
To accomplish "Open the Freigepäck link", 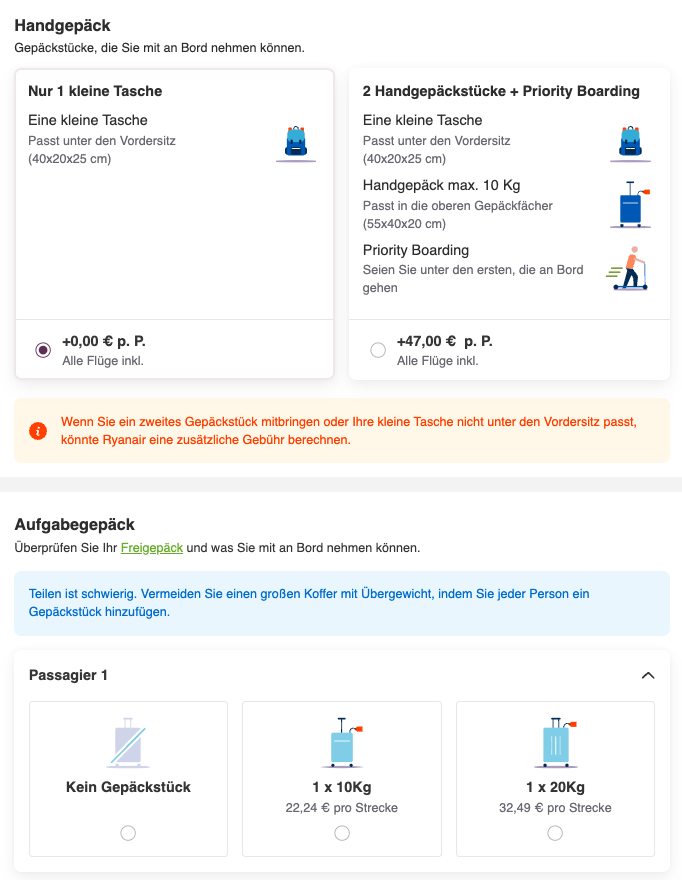I will tap(152, 548).
